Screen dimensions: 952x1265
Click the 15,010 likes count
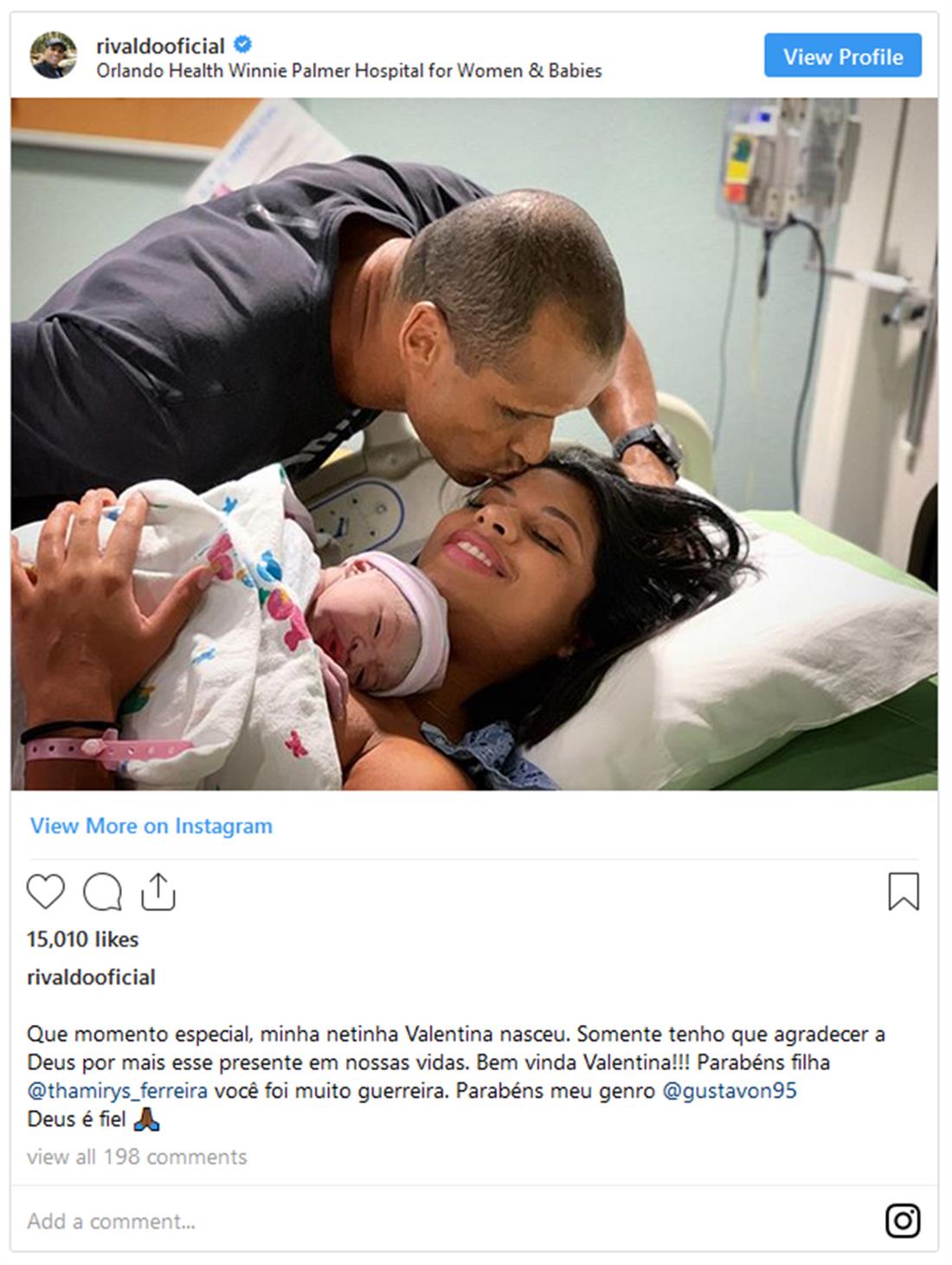pyautogui.click(x=82, y=939)
